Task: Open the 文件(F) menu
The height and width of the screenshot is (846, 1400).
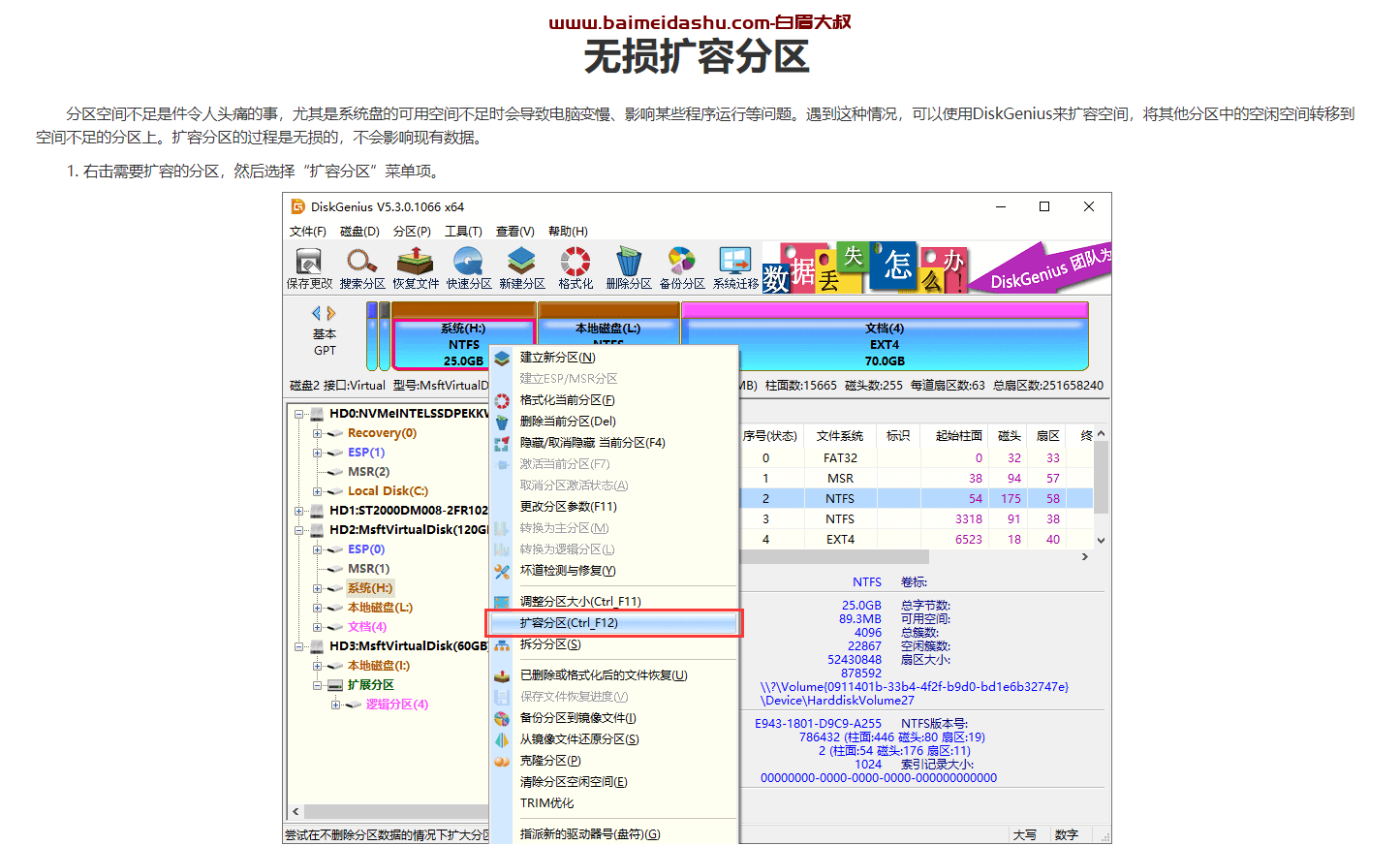Action: point(307,232)
